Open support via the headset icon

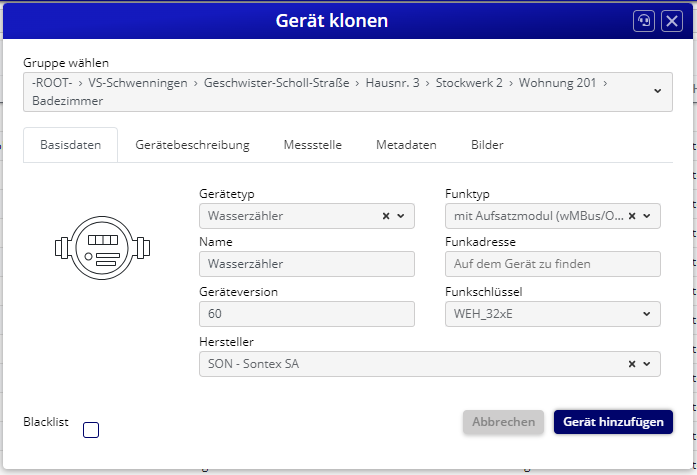645,21
